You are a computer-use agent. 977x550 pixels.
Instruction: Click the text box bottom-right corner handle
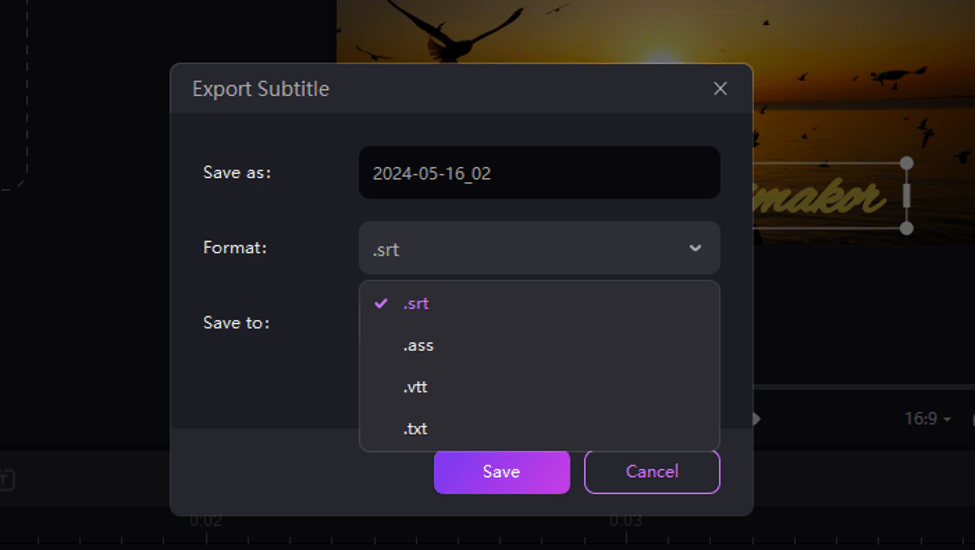click(907, 229)
